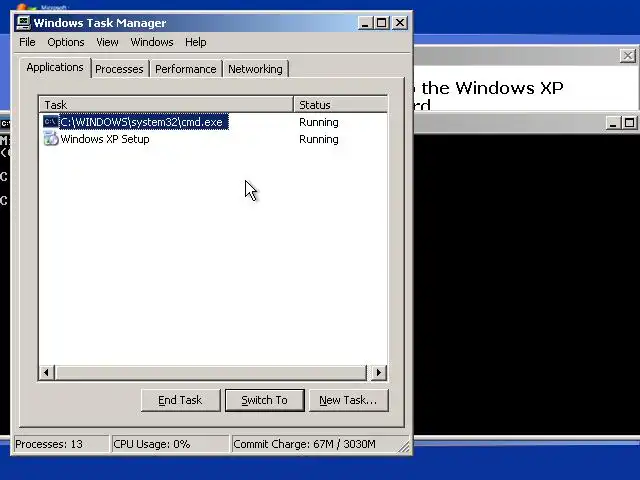Switch to the Performance tab
Screen dimensions: 640x480
click(x=186, y=69)
